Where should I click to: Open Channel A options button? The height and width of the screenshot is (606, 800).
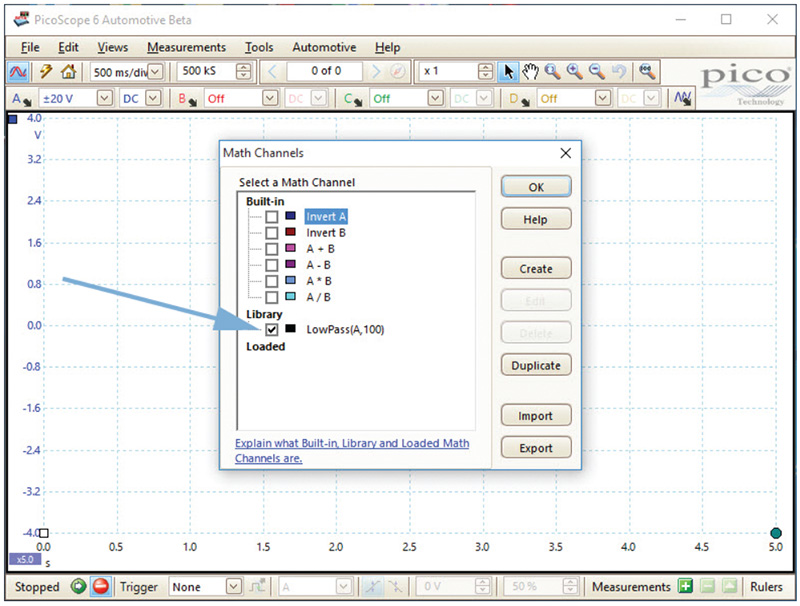coord(21,99)
